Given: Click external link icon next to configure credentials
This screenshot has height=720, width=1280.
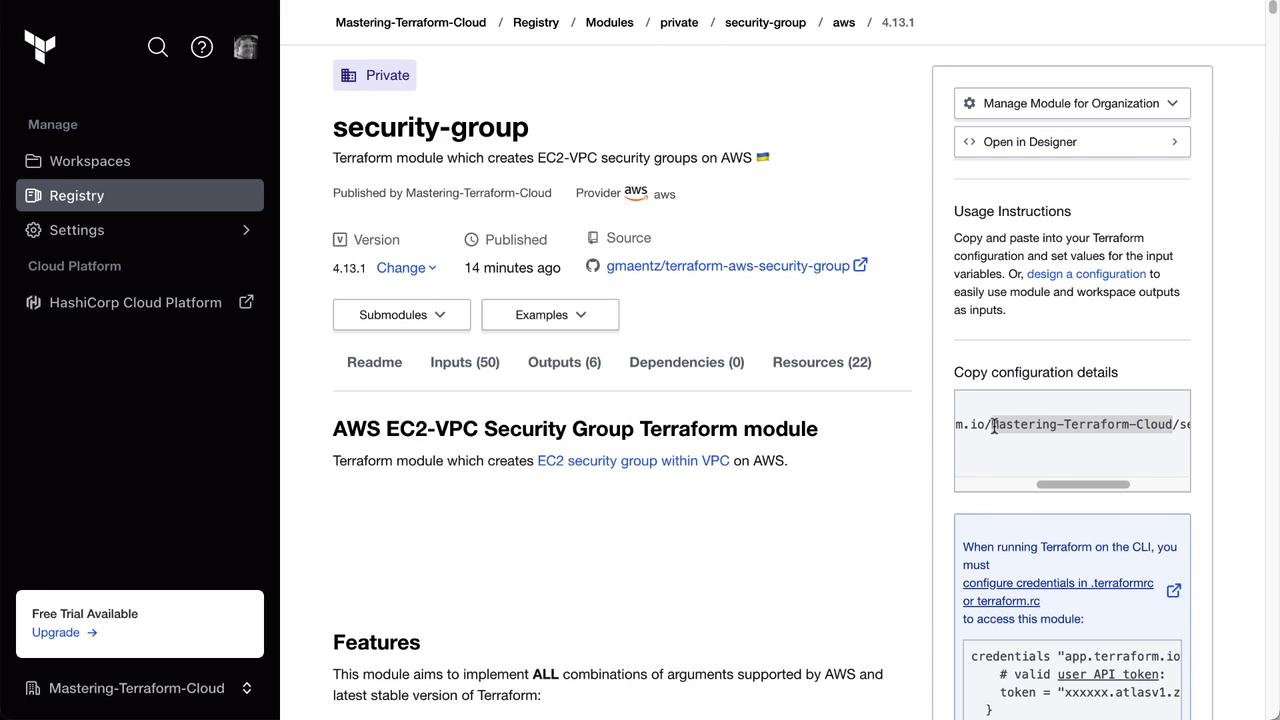Looking at the screenshot, I should 1174,591.
